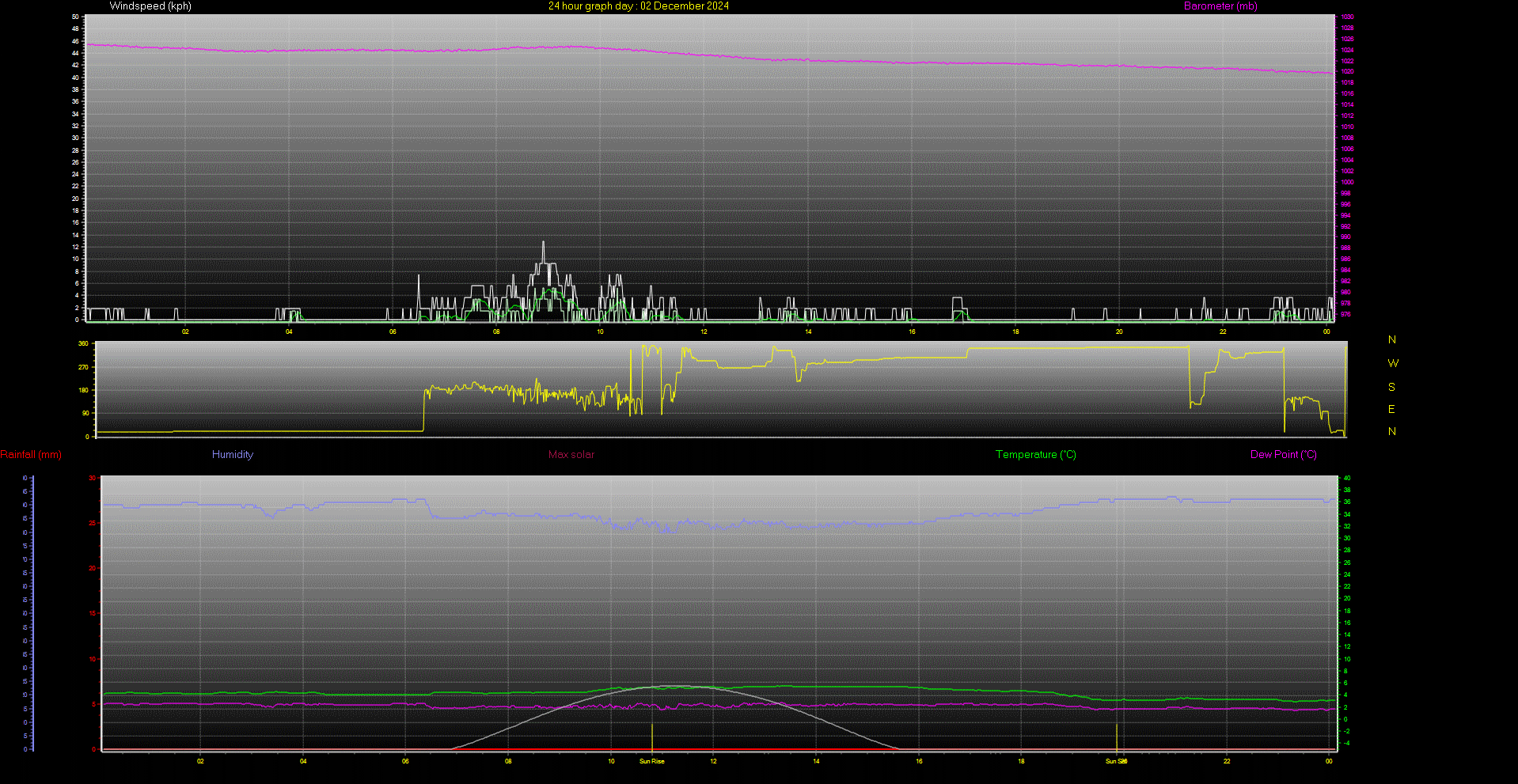Click the Rainfall (mm) legend label

tap(31, 455)
